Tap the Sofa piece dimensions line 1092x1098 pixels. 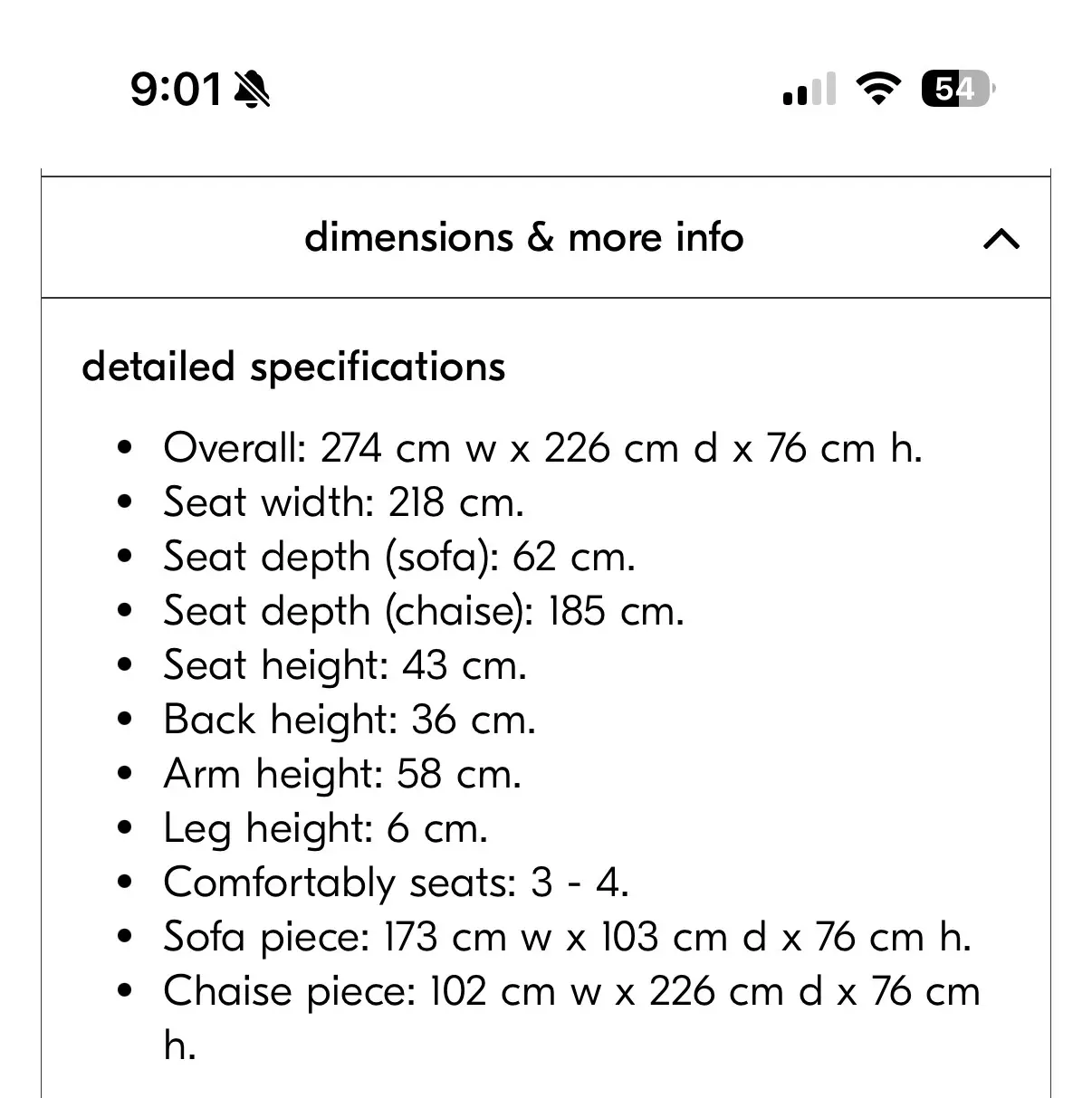point(567,937)
